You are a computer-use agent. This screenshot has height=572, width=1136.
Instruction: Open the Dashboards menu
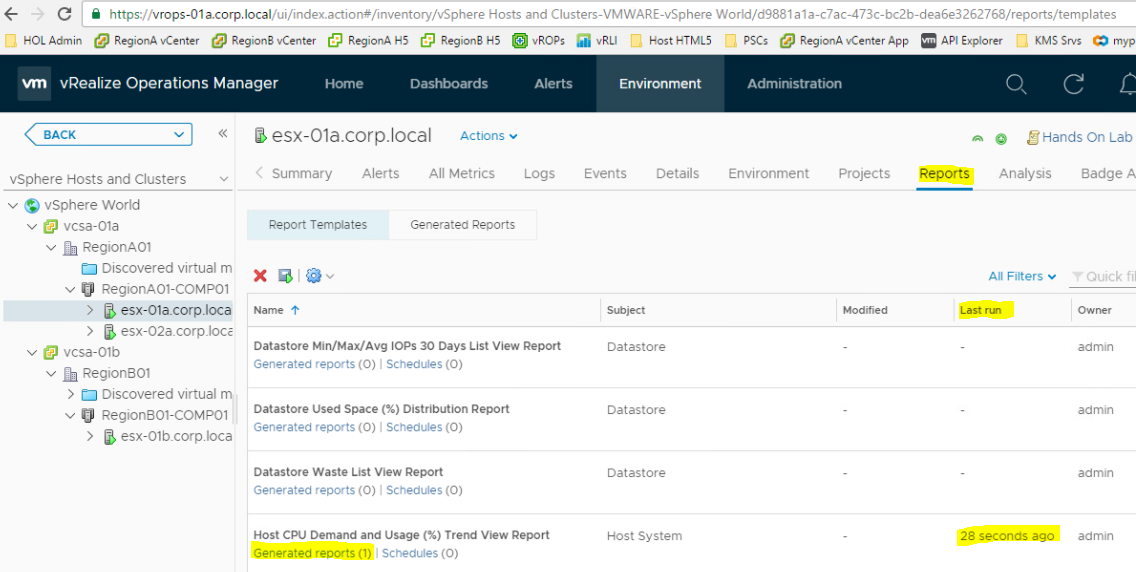point(449,83)
